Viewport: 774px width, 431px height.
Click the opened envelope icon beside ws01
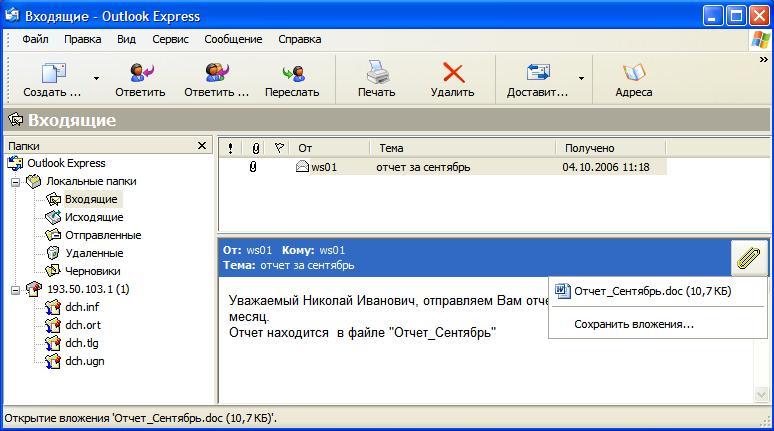click(x=302, y=166)
